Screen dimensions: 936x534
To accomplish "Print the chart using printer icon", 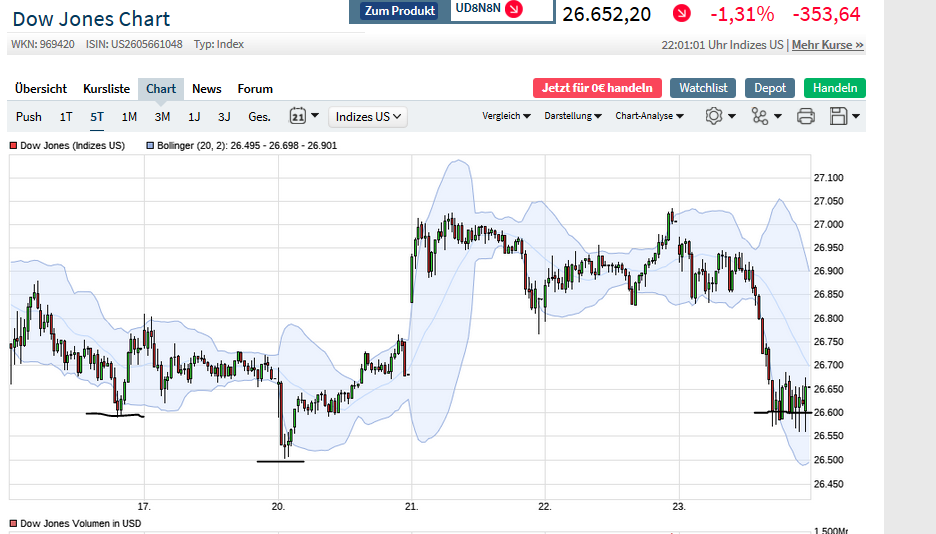I will pos(806,116).
